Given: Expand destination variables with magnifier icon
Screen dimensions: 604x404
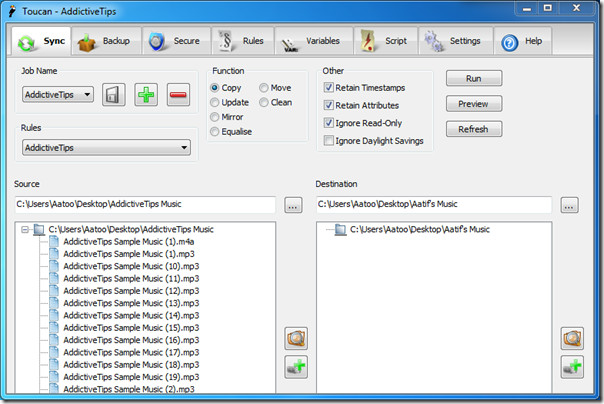Looking at the screenshot, I should 572,338.
